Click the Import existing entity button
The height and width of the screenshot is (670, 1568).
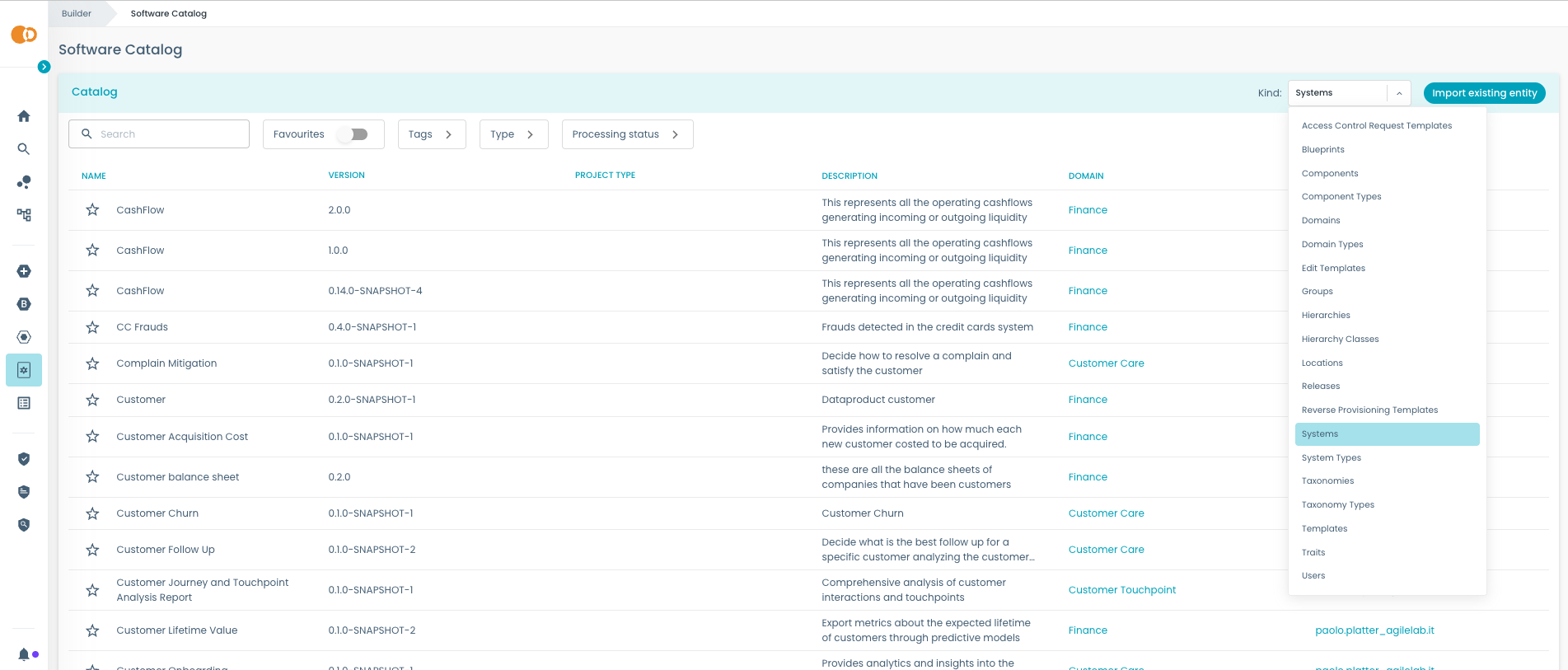(x=1484, y=93)
